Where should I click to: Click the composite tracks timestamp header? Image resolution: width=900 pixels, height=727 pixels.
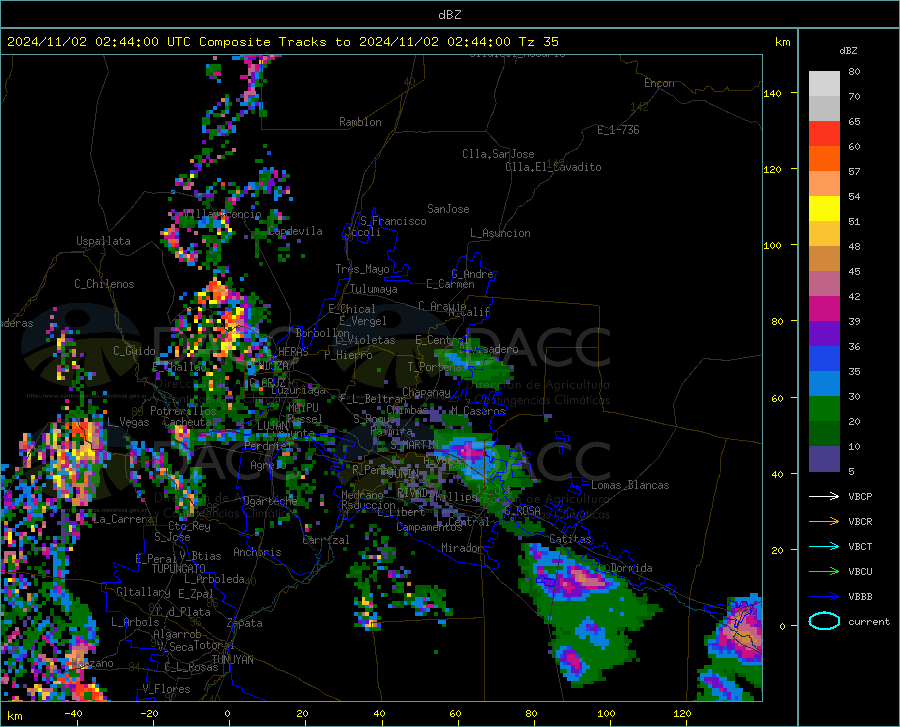click(282, 42)
